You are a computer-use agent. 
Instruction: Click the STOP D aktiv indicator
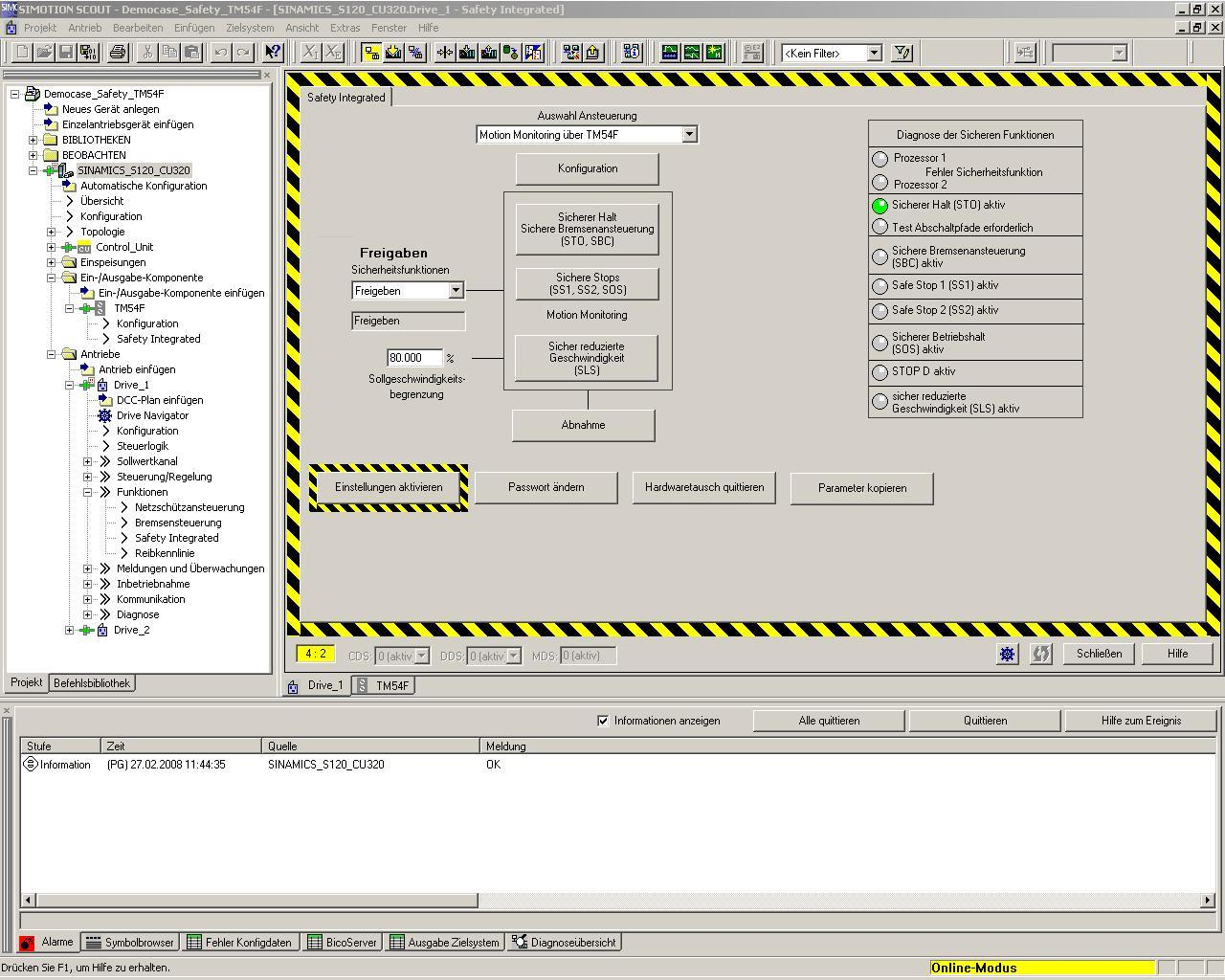pos(880,372)
